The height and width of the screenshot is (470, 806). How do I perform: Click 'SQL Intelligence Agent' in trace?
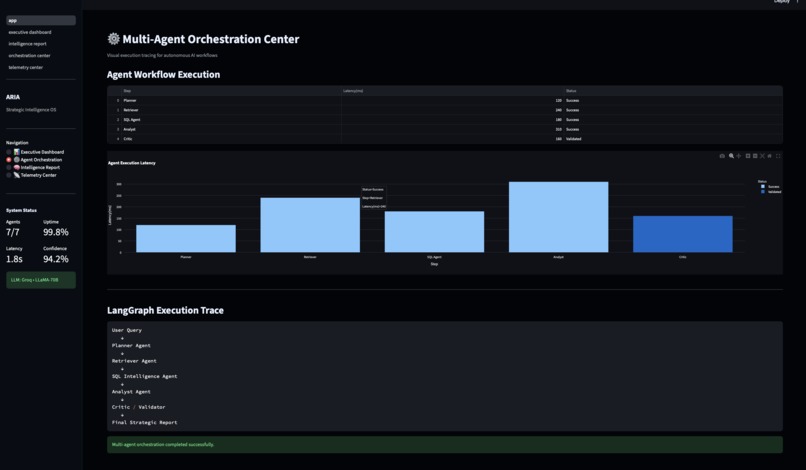coord(144,376)
